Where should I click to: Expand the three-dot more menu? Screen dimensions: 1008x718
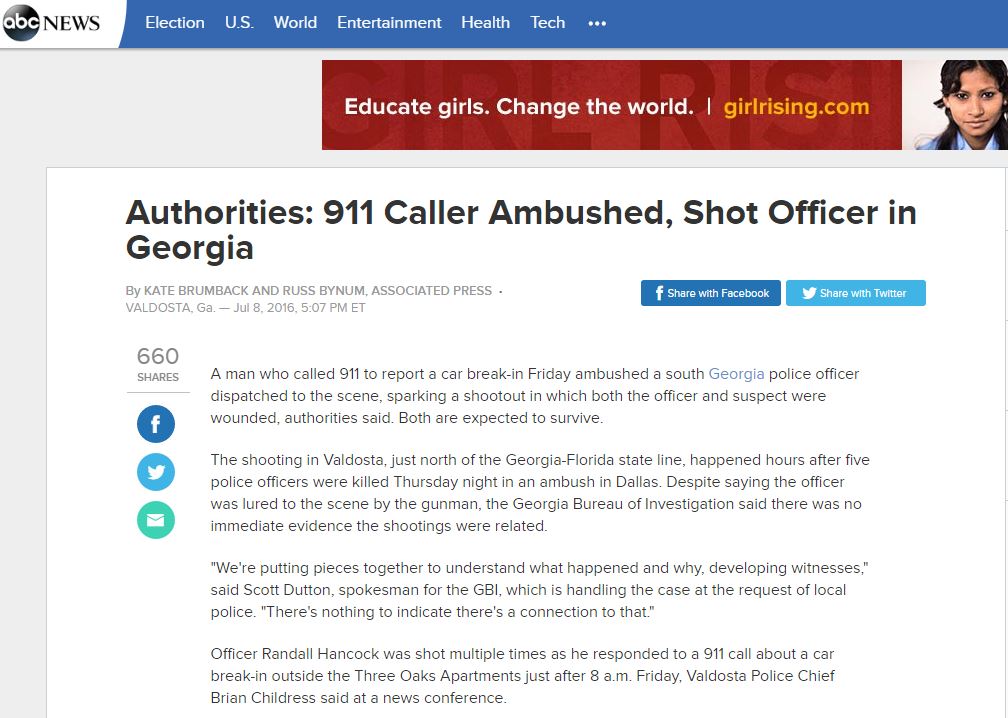click(597, 23)
